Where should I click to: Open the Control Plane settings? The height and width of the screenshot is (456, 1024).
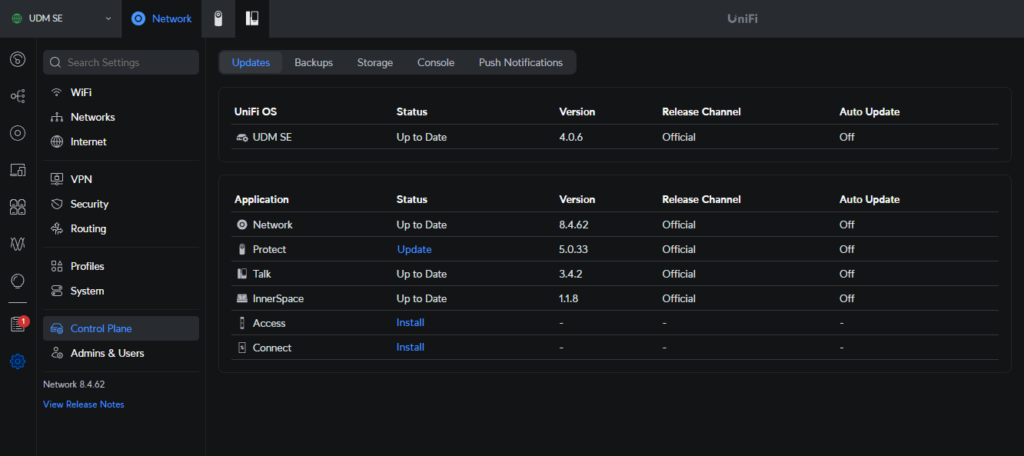121,329
